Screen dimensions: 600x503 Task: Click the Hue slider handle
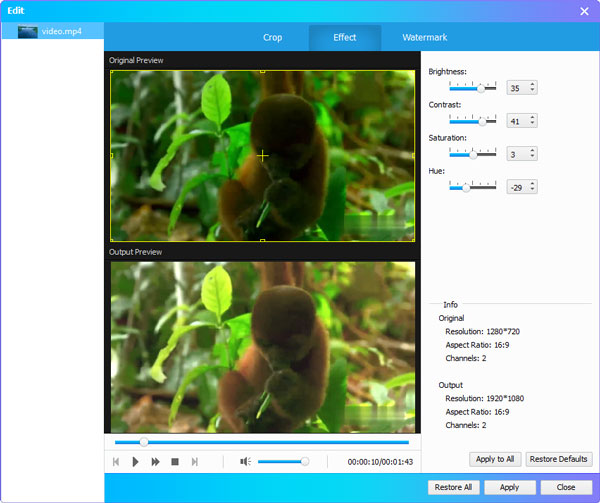pyautogui.click(x=466, y=188)
